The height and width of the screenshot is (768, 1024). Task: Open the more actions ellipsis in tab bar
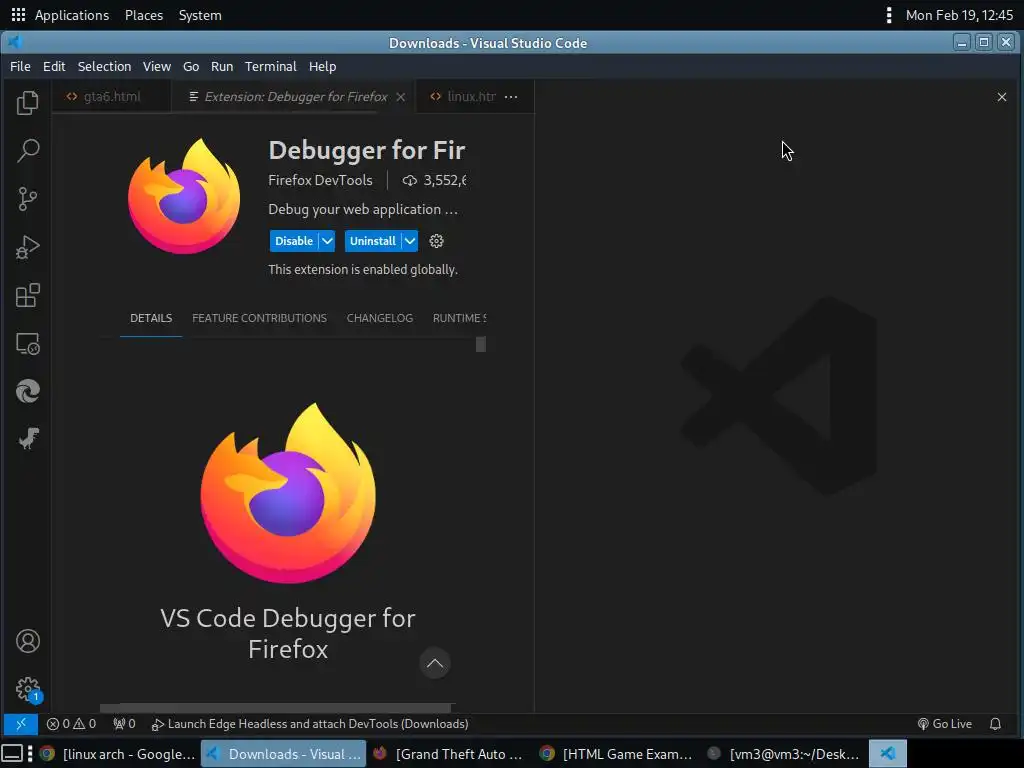pos(511,97)
